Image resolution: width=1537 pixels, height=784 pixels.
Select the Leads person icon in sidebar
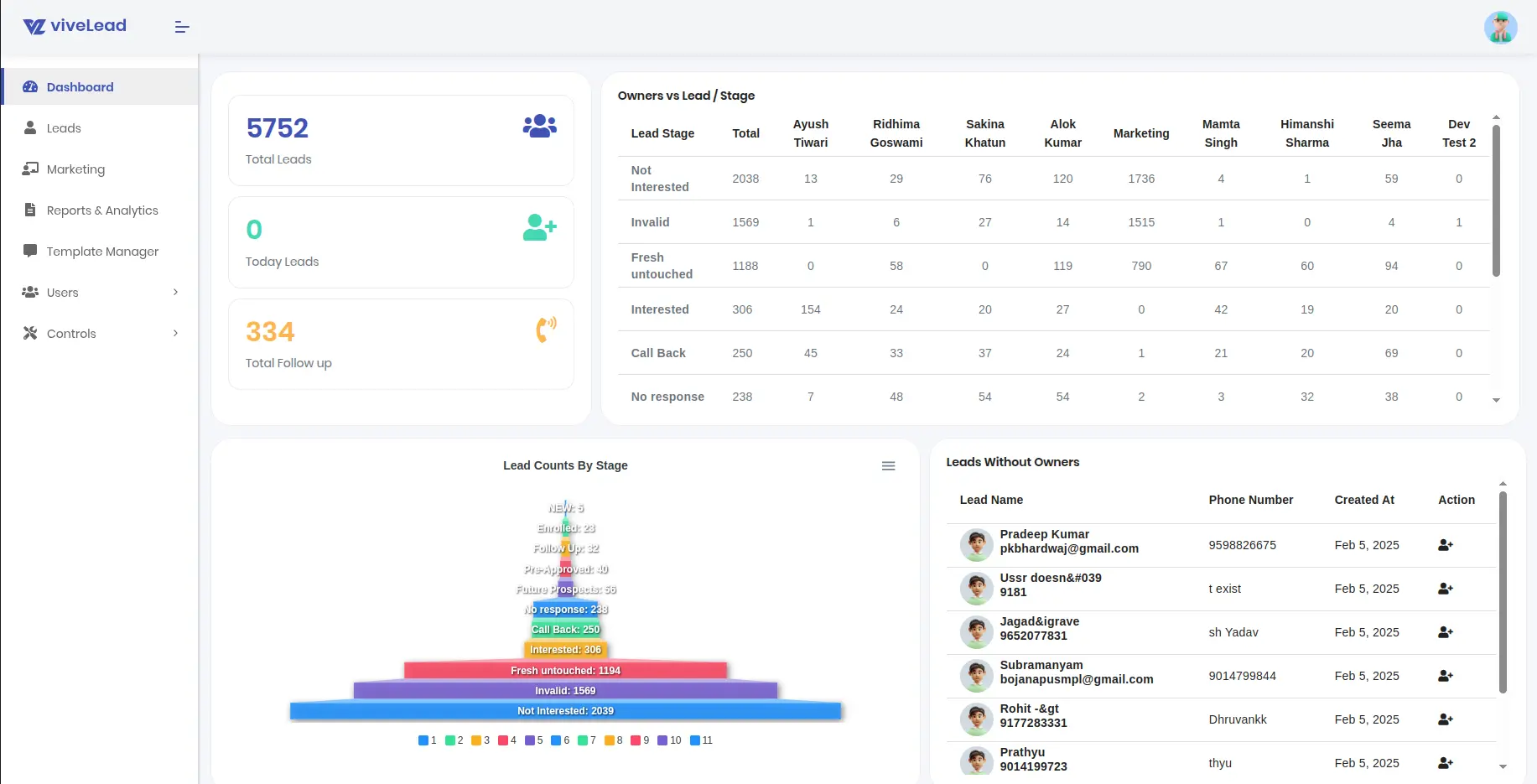coord(29,127)
